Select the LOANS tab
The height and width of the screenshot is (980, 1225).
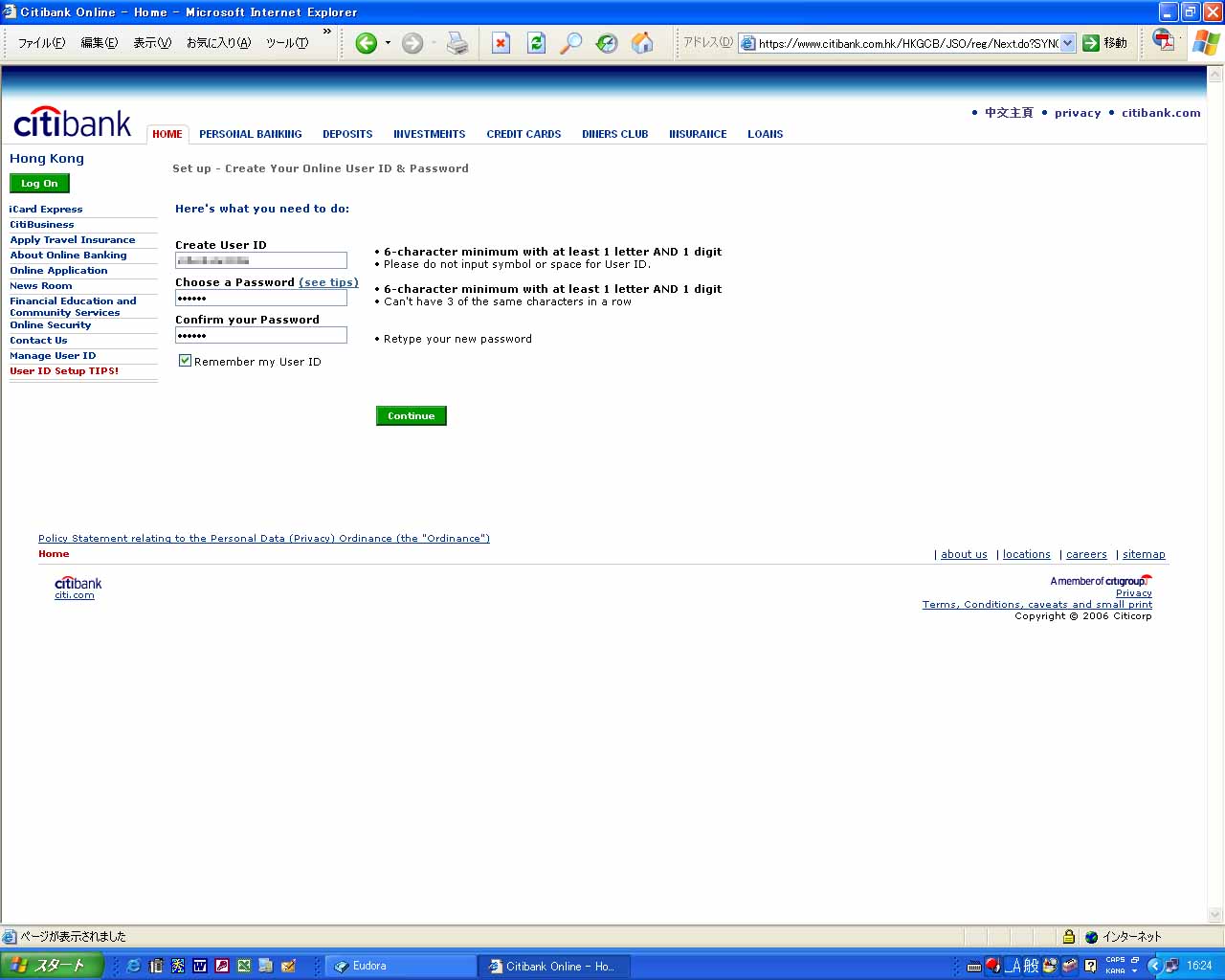(x=766, y=134)
